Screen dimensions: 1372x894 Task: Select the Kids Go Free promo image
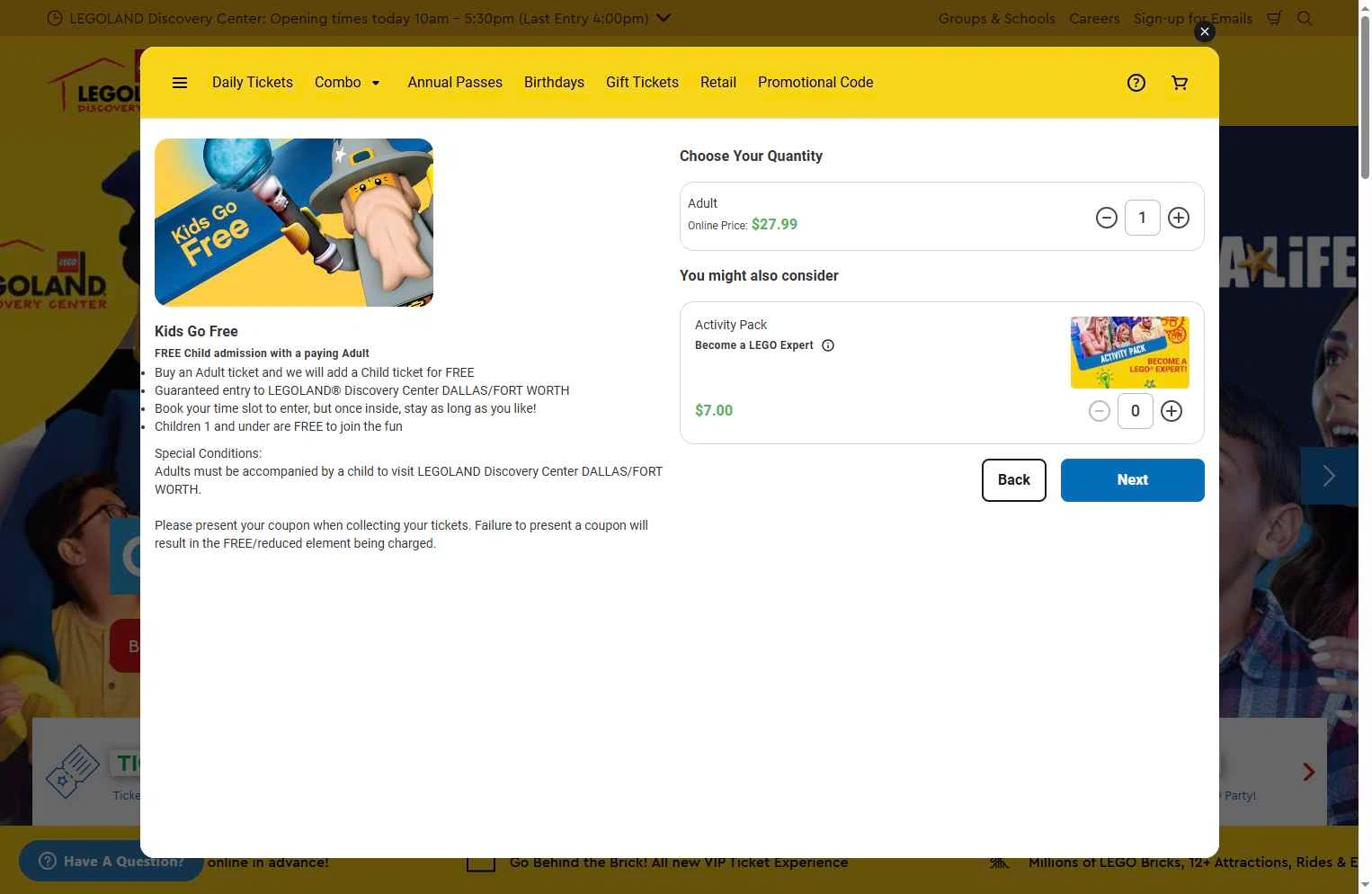click(294, 222)
